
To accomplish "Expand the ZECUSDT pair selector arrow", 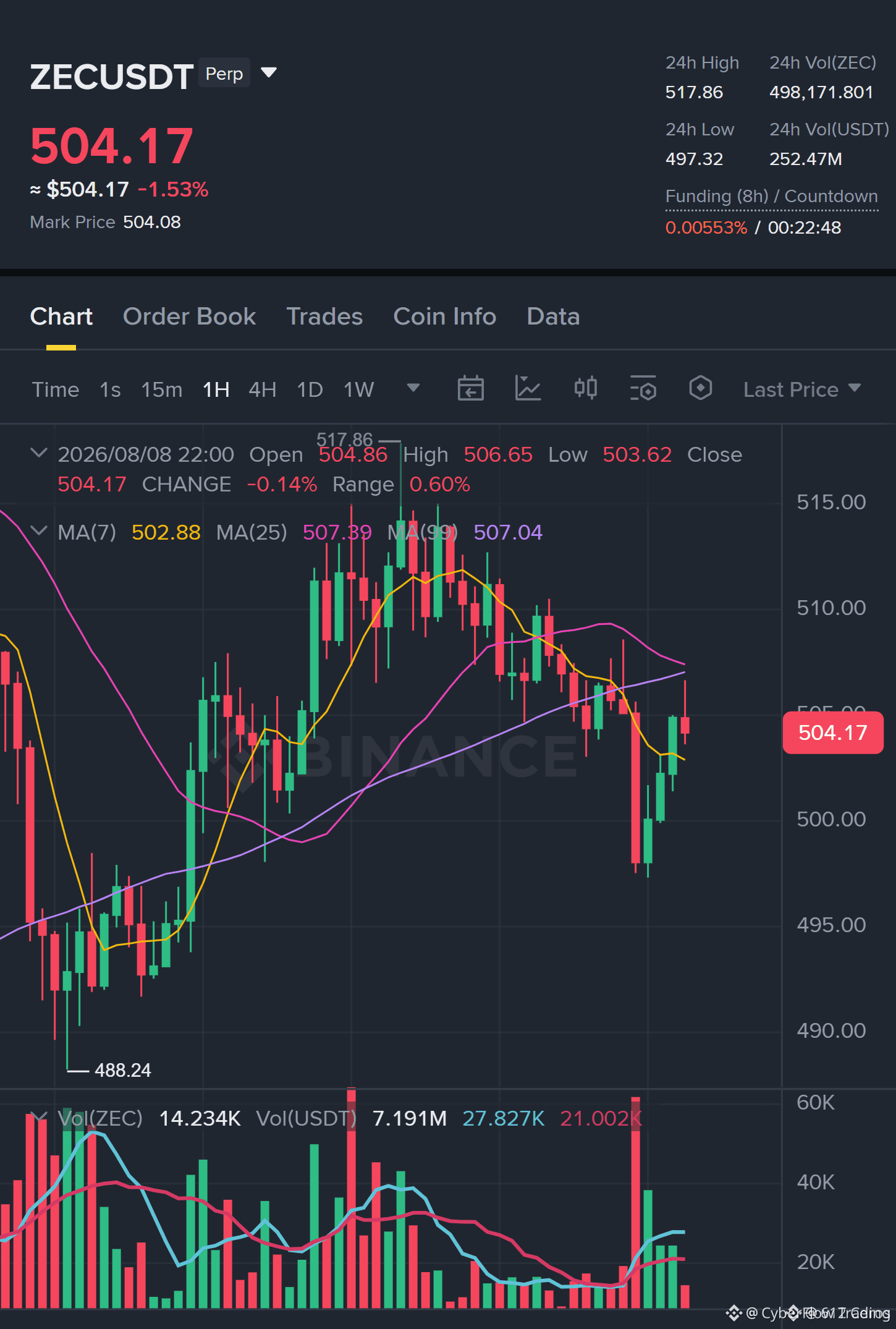I will tap(269, 73).
